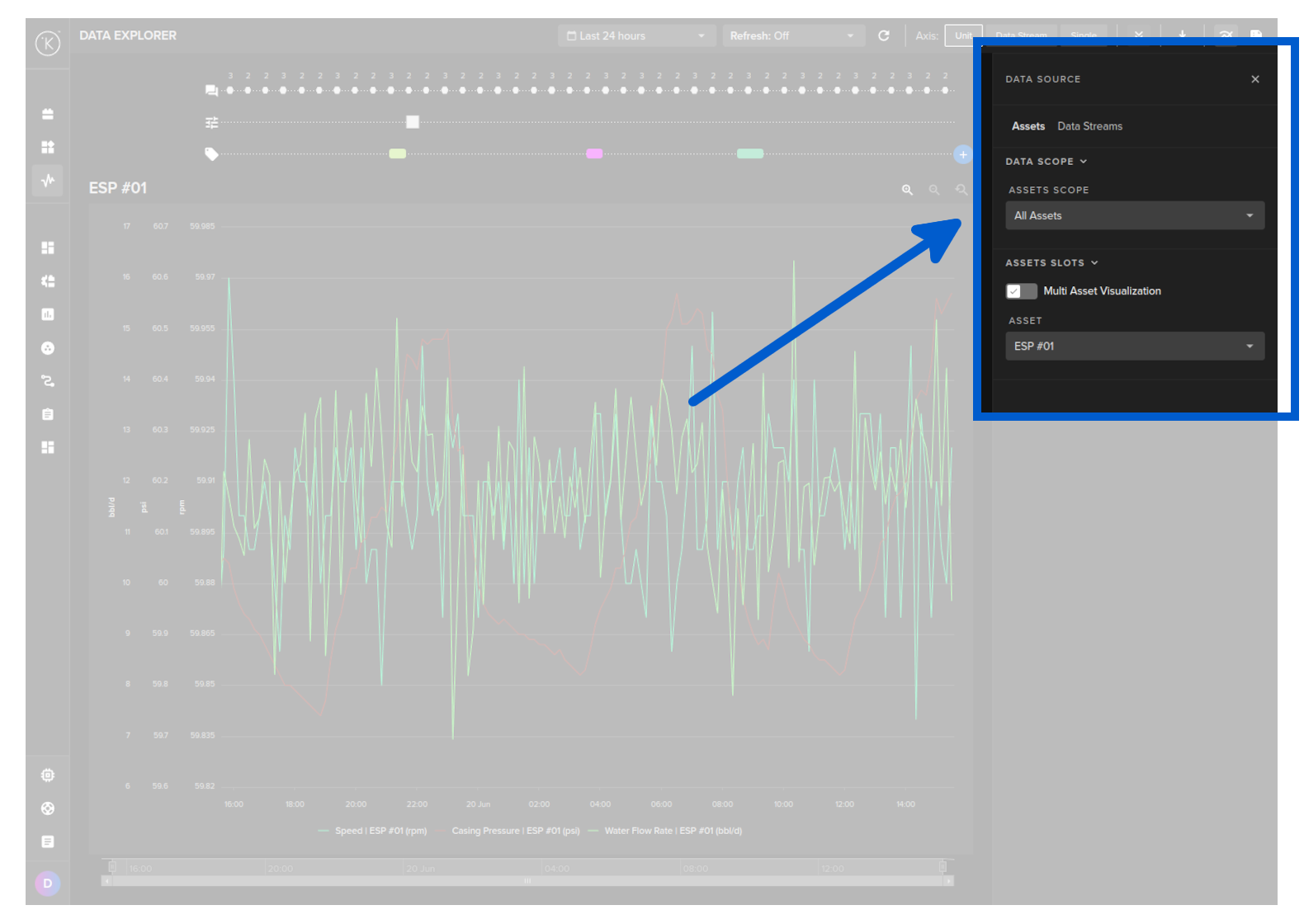Click the tag icon beside timeline row

coord(211,154)
